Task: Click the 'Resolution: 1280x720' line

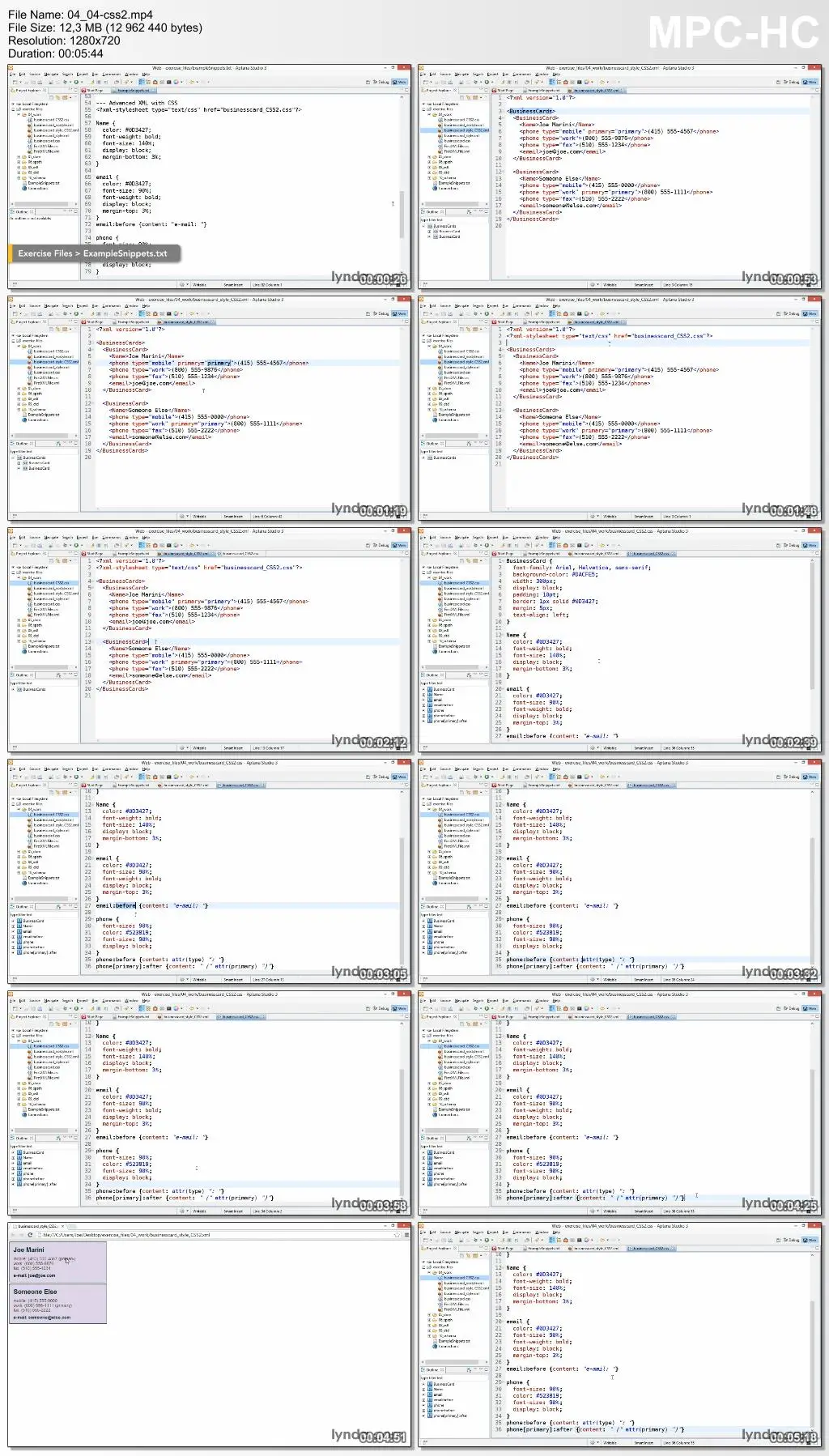Action: coord(64,40)
